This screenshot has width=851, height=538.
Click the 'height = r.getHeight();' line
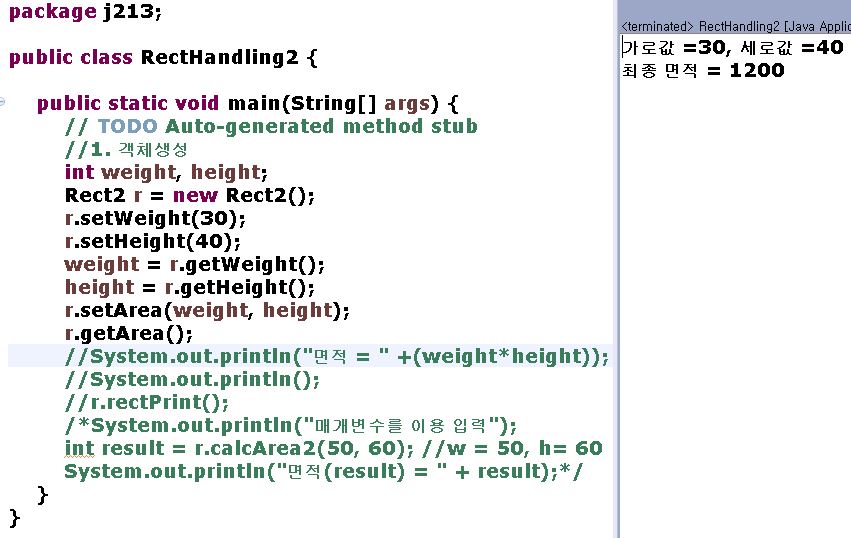[x=189, y=288]
